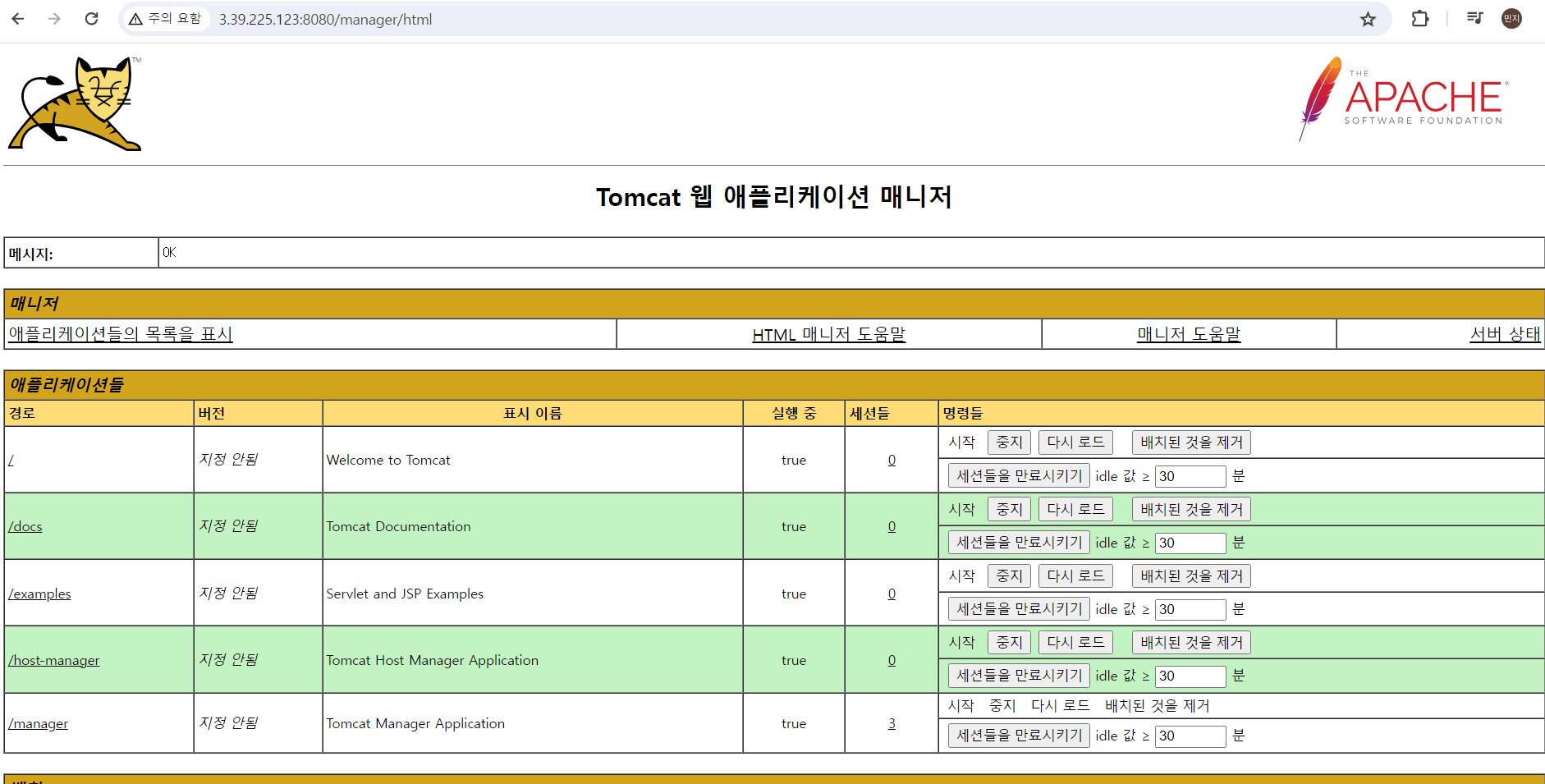1545x784 pixels.
Task: Reload (다시 로드) the /docs application
Action: [x=1075, y=510]
